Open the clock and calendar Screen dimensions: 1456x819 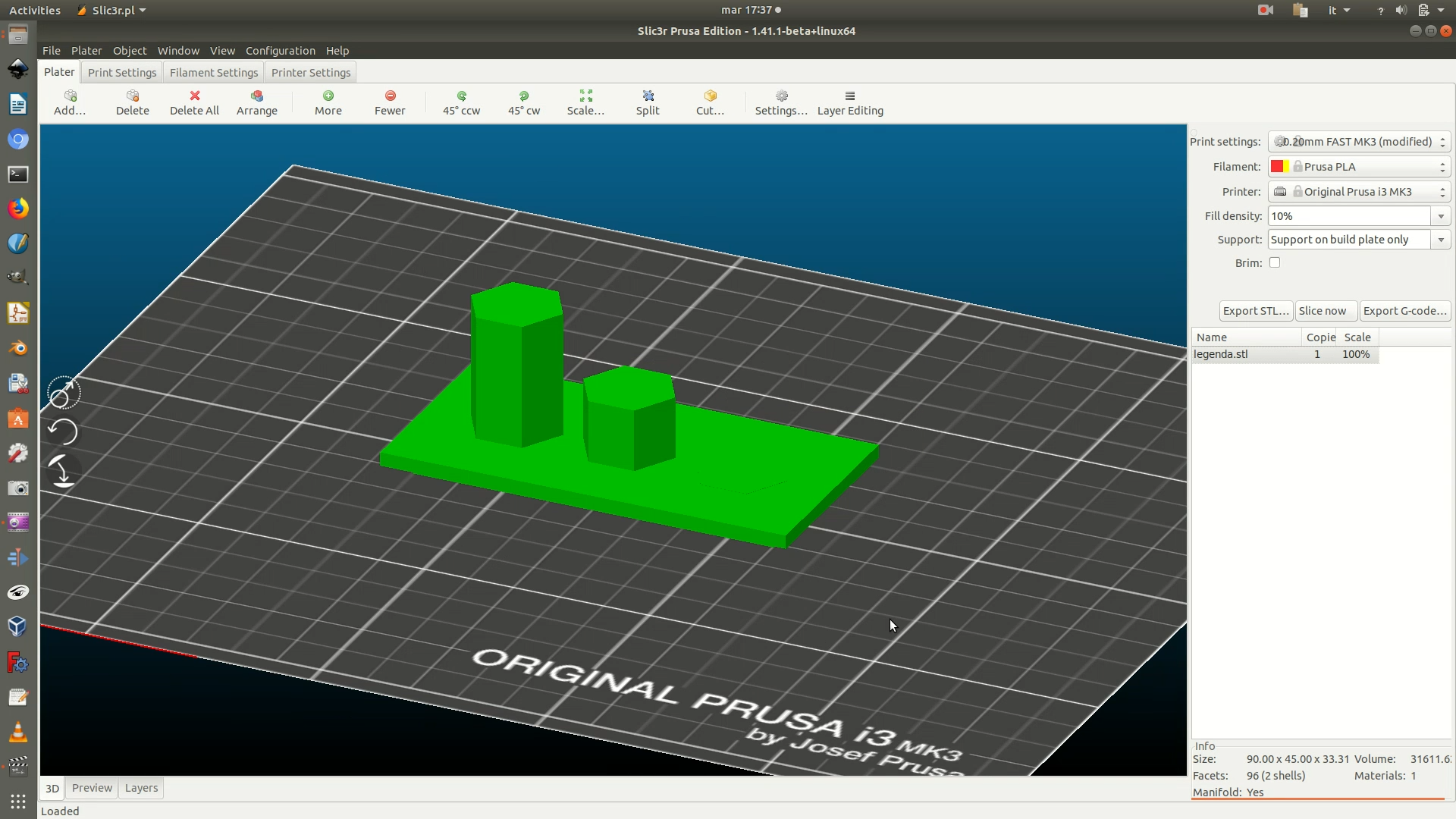coord(751,10)
